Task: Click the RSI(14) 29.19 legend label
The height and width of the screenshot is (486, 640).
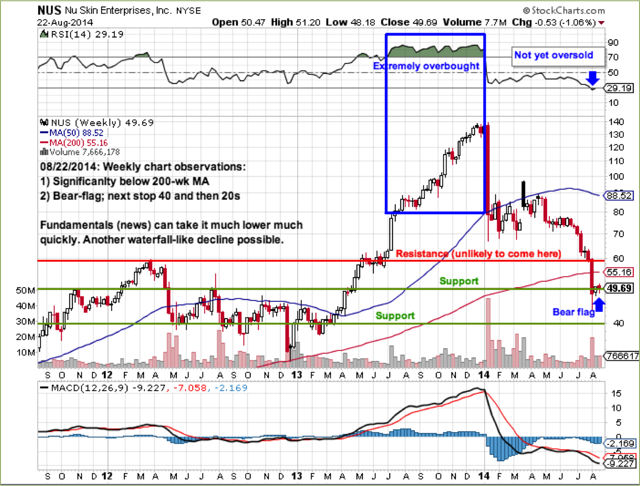Action: [87, 34]
